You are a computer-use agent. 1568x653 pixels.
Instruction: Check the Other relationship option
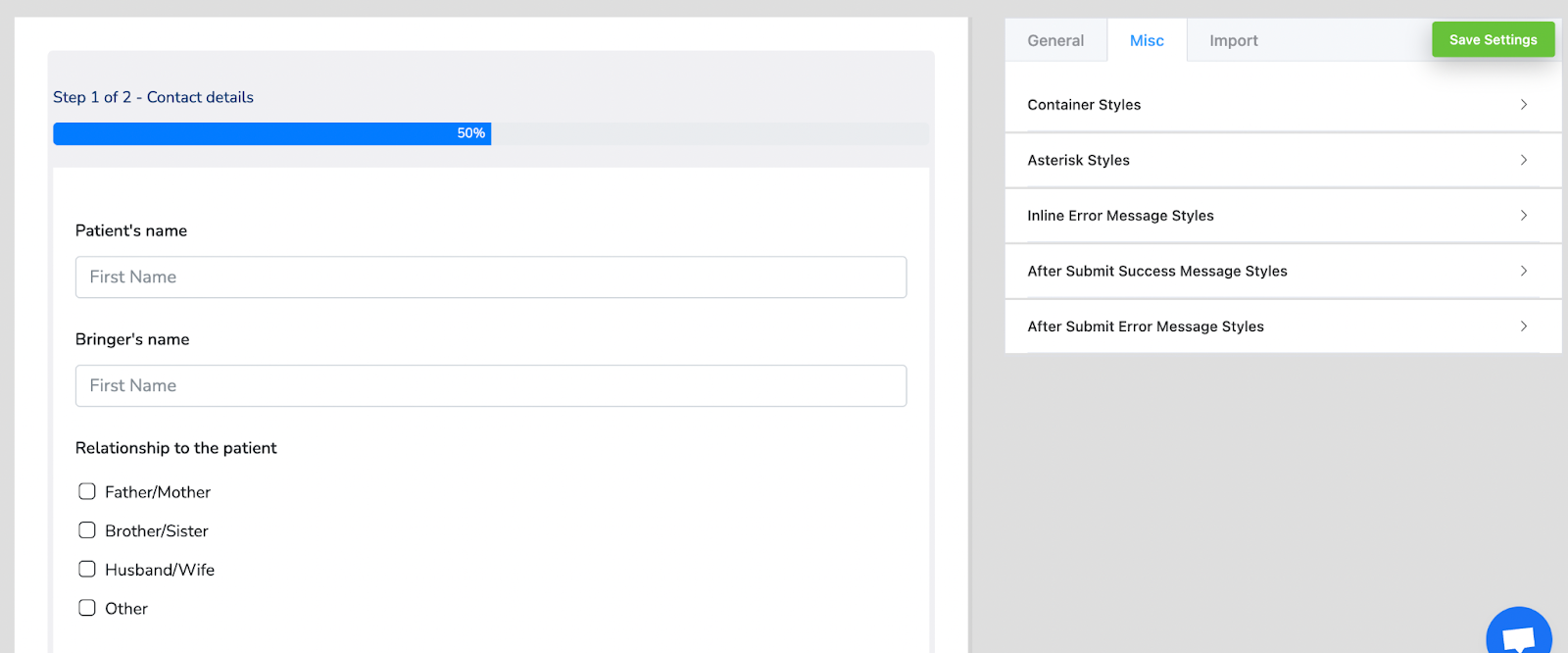click(87, 608)
